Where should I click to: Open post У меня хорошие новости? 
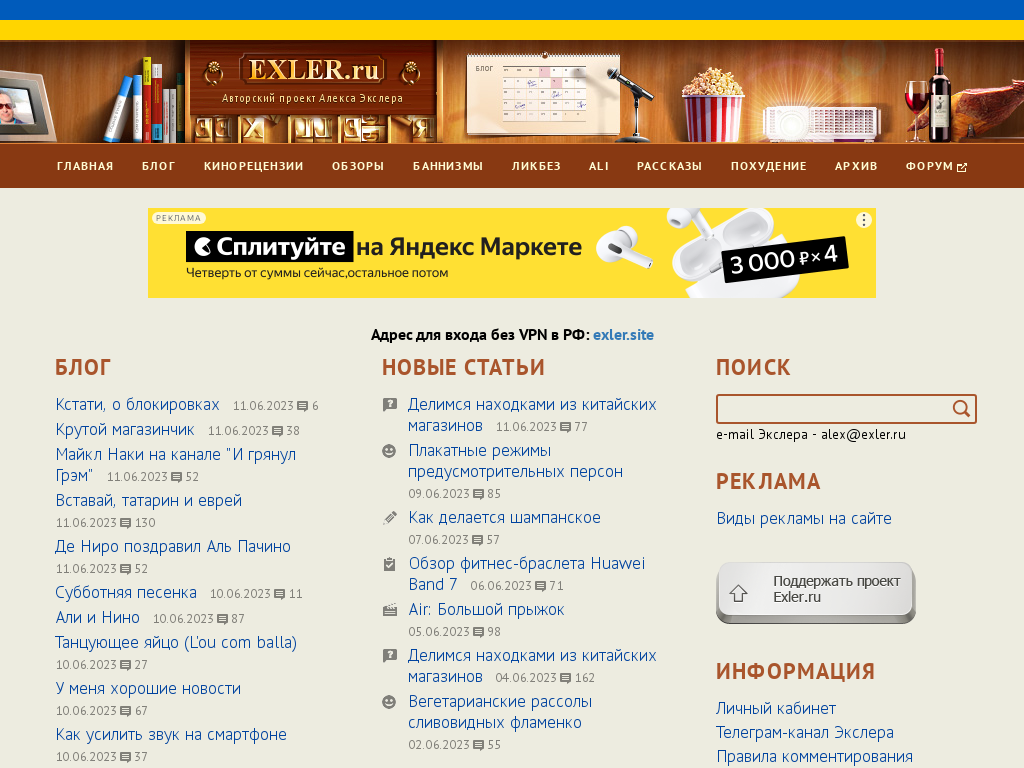148,689
